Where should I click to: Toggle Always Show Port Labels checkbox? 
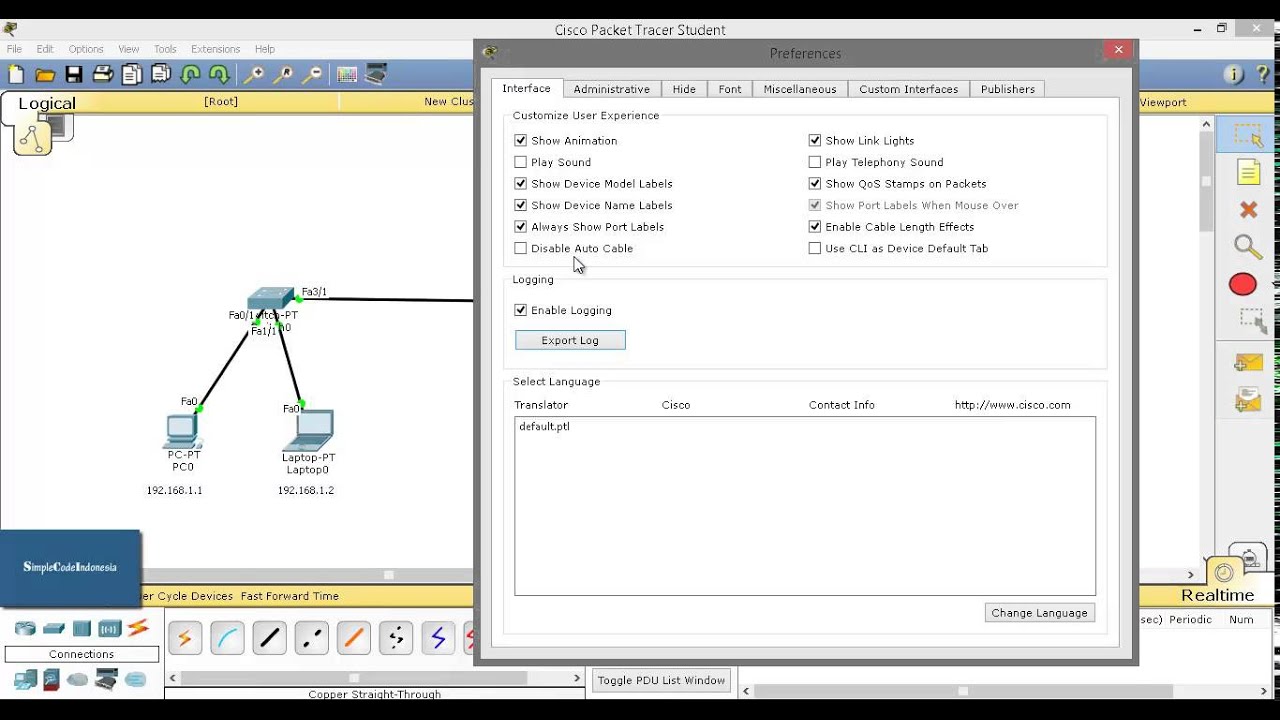[x=520, y=227]
